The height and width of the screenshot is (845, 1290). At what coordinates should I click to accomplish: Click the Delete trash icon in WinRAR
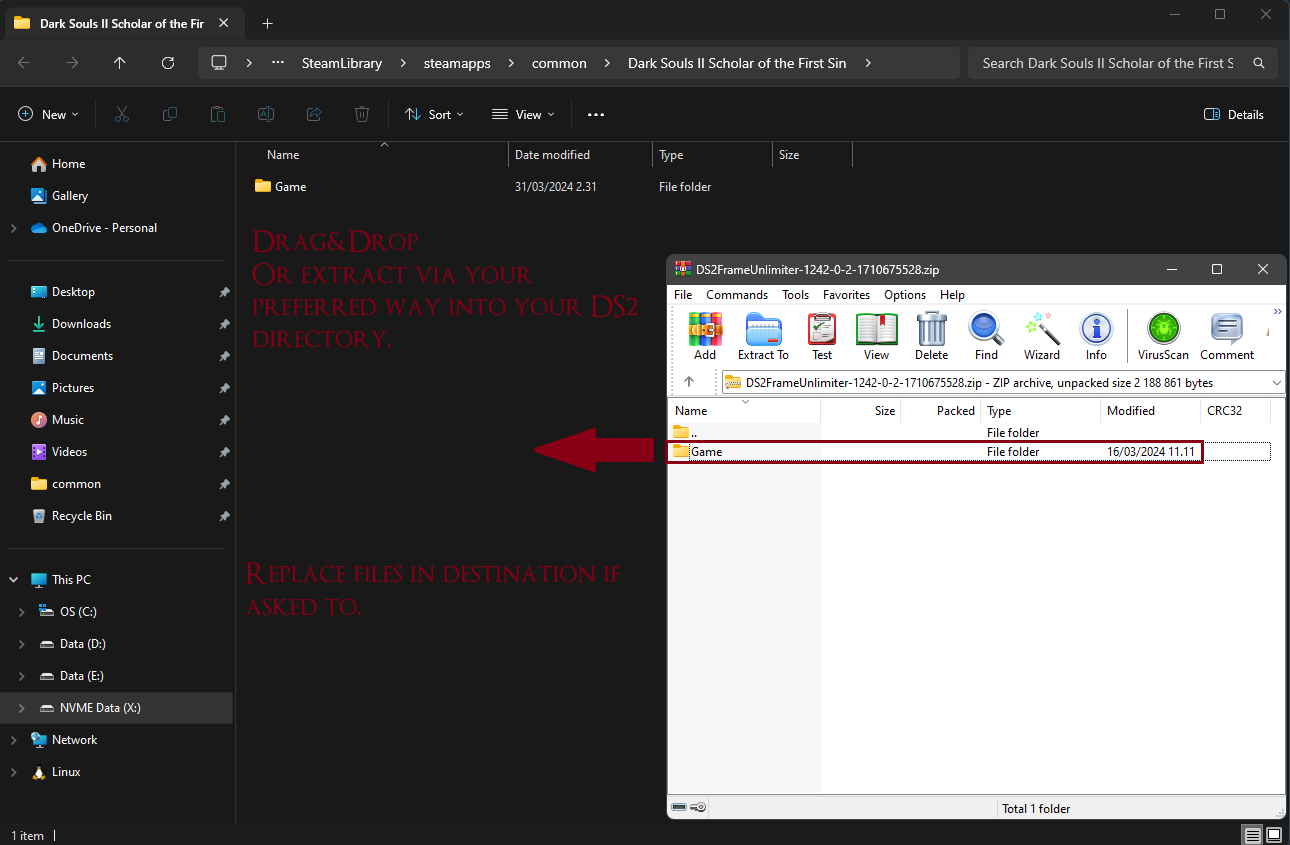click(x=931, y=328)
